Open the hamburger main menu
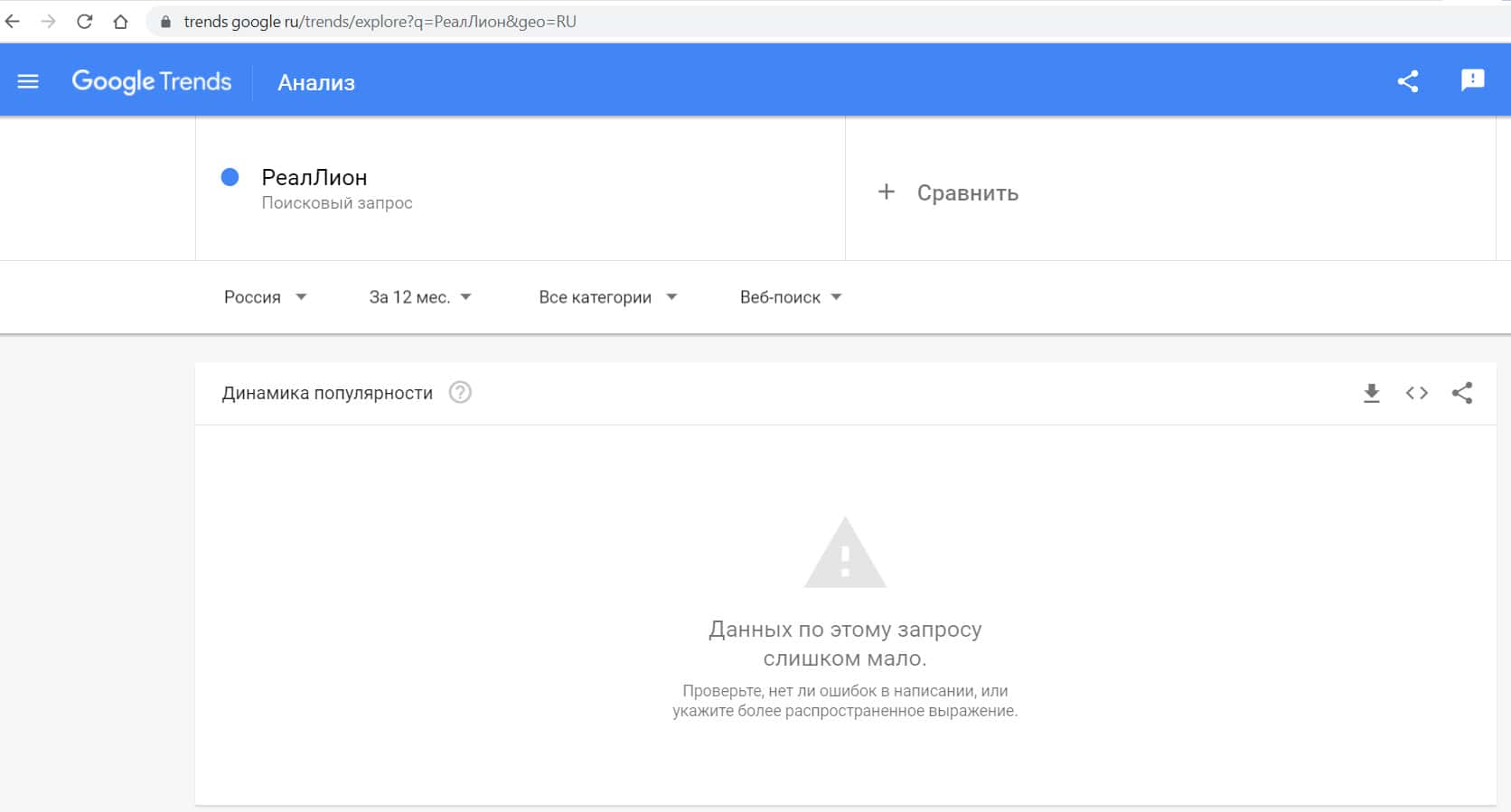This screenshot has height=812, width=1511. pyautogui.click(x=28, y=82)
